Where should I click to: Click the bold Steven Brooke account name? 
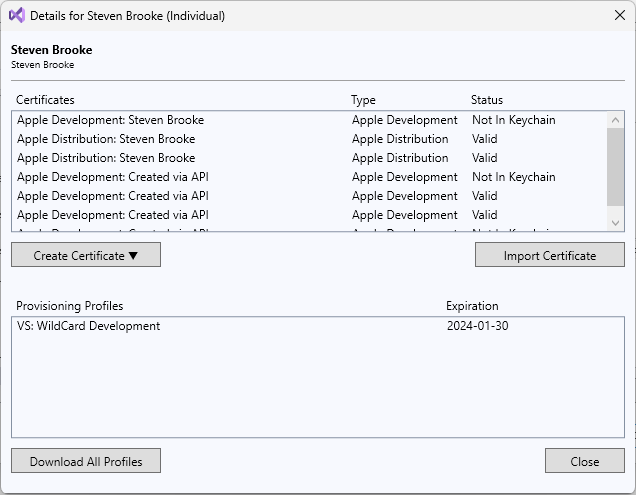[x=52, y=50]
